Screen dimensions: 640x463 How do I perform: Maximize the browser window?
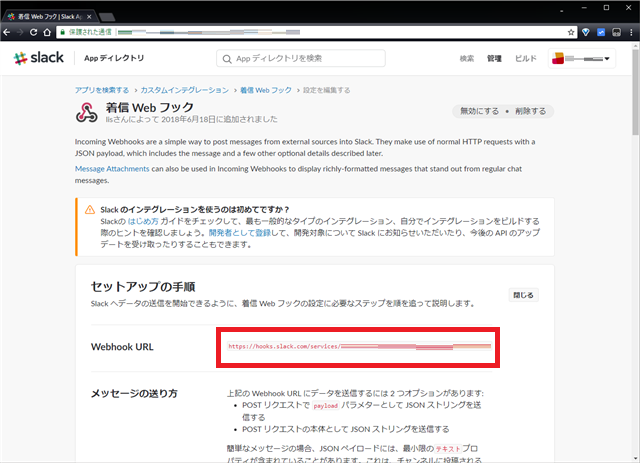coord(607,8)
